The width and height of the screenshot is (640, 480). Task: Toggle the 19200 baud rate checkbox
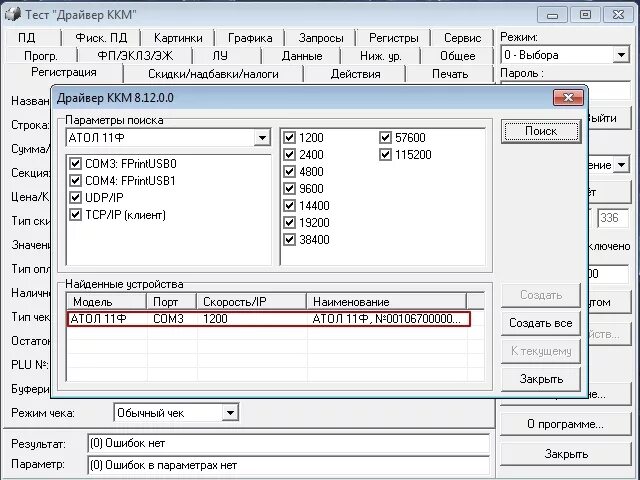[x=289, y=222]
